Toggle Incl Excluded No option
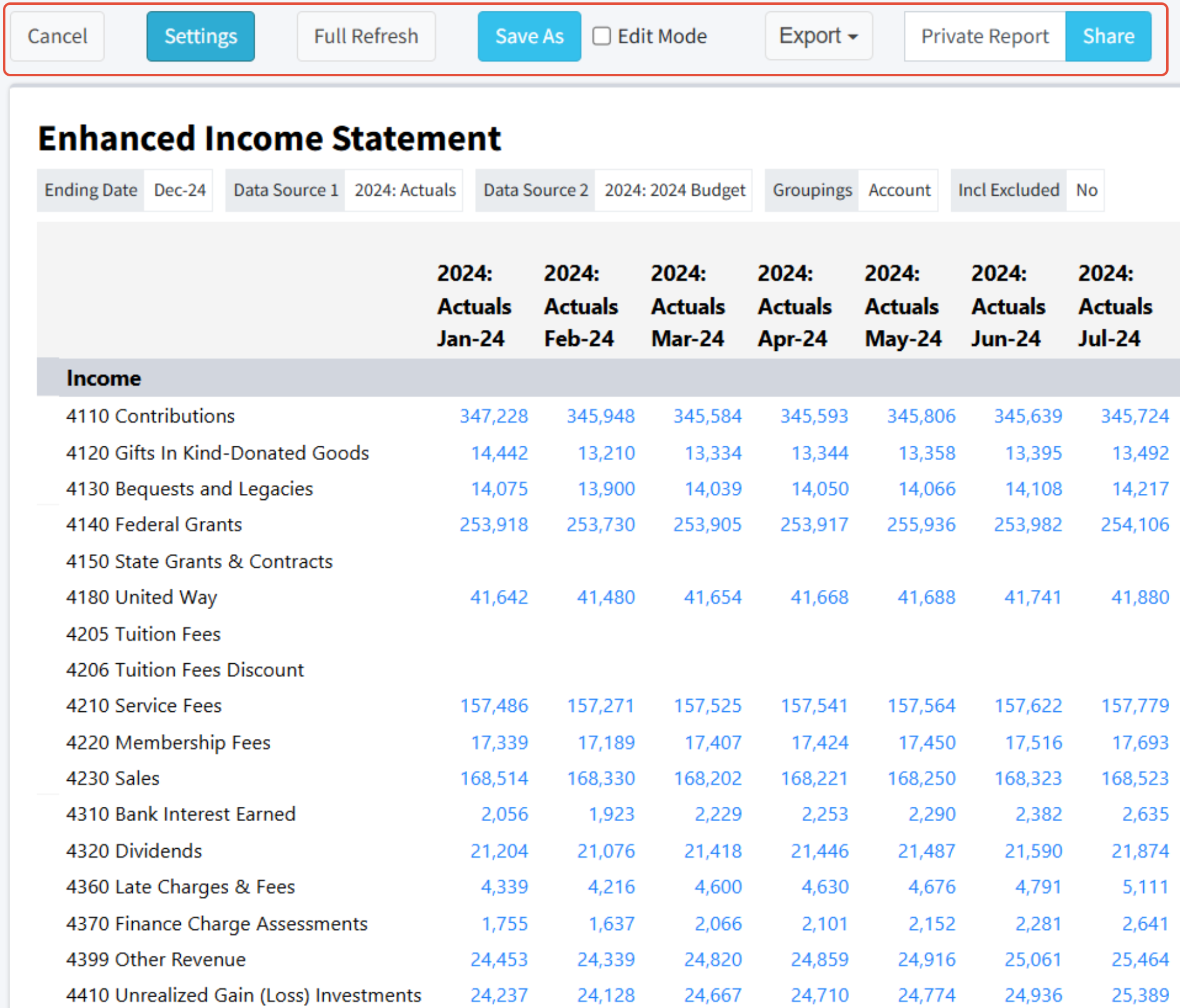1180x1008 pixels. pos(1086,190)
